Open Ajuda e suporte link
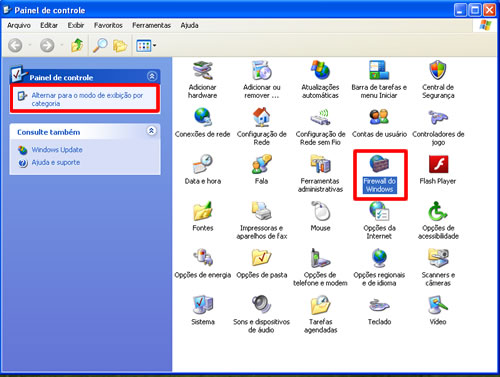The image size is (500, 377). [56, 163]
